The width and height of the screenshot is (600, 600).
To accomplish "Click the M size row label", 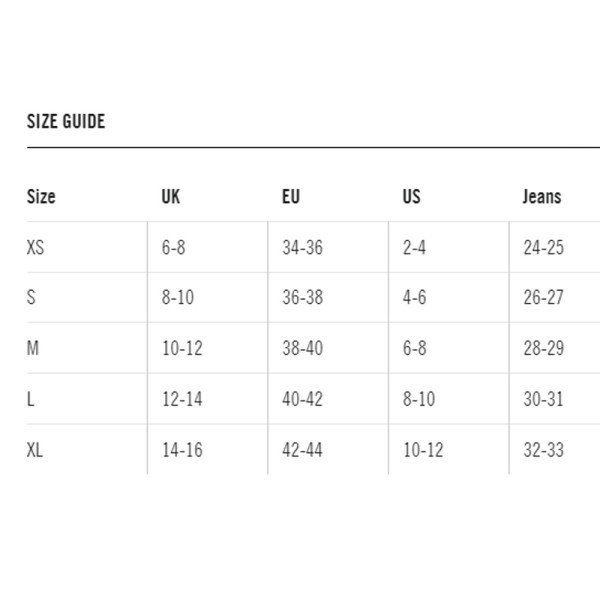I will click(x=33, y=348).
